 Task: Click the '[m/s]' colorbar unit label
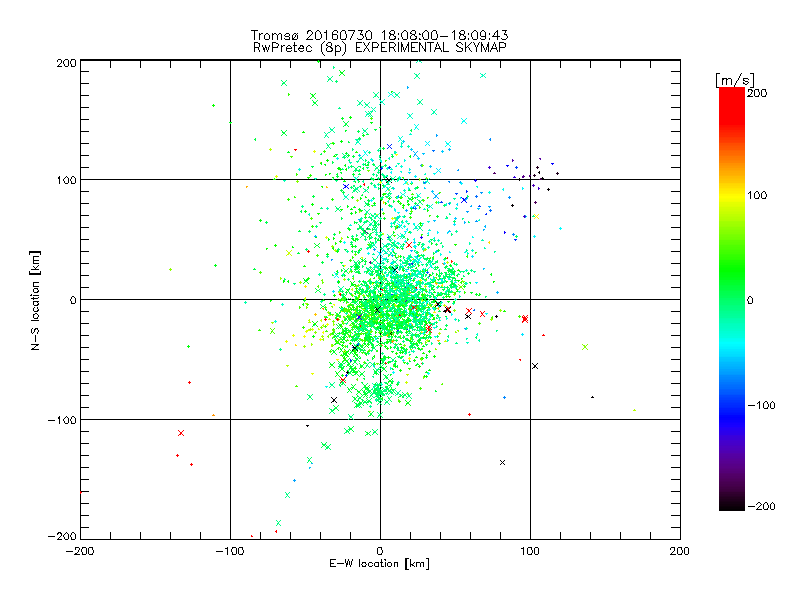tap(734, 80)
